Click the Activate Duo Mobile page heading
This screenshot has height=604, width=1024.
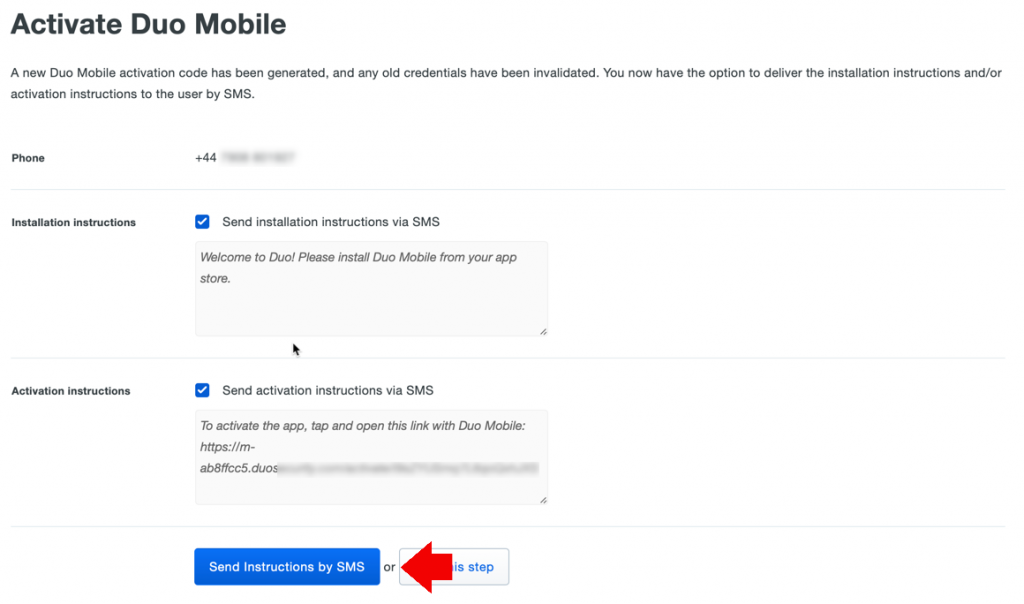click(147, 24)
